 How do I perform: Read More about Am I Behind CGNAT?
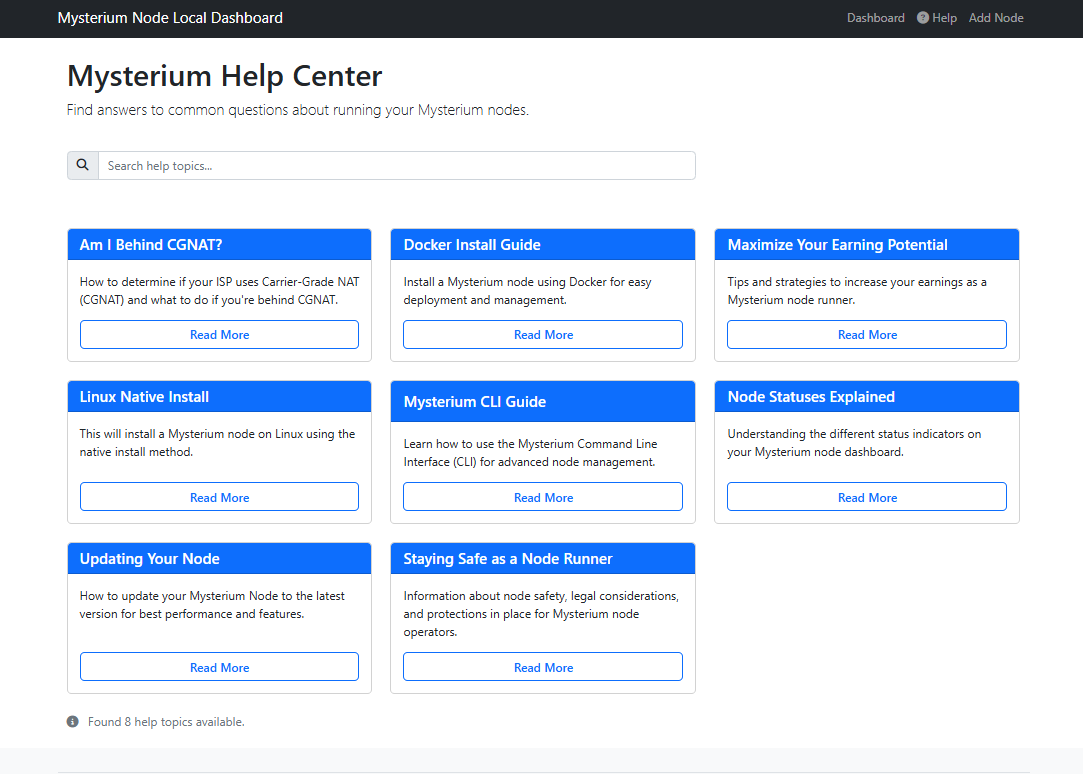219,334
